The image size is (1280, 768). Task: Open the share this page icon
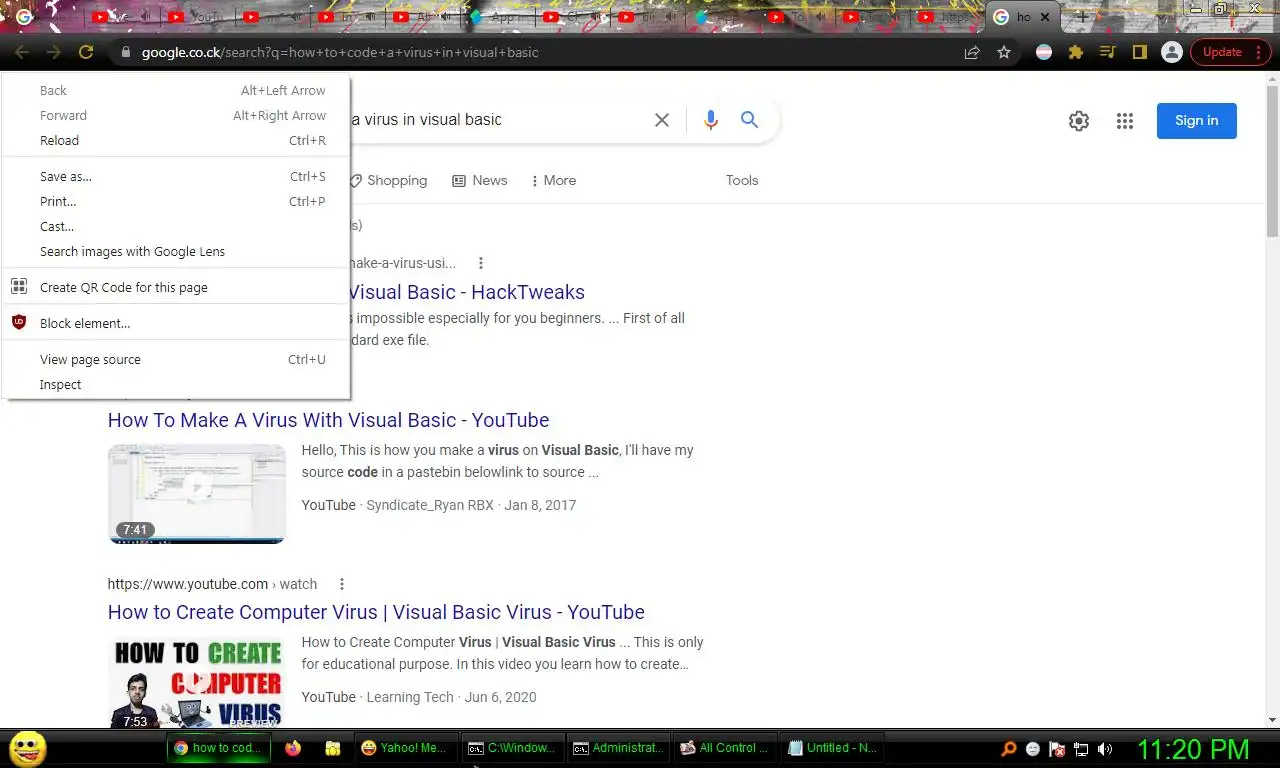click(972, 52)
